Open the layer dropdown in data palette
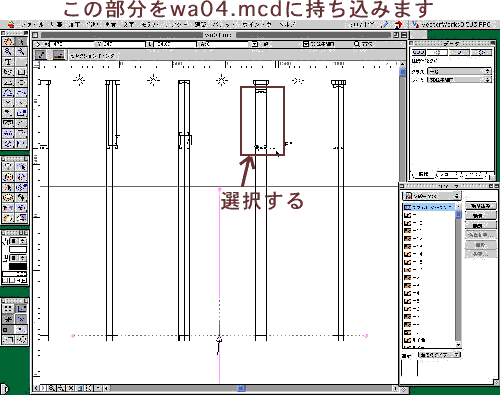Image resolution: width=500 pixels, height=395 pixels. pos(459,80)
